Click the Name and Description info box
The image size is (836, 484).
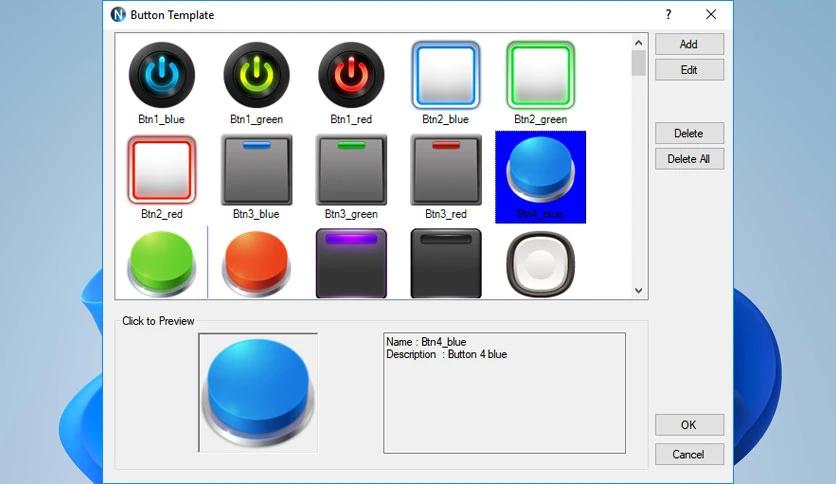pyautogui.click(x=504, y=393)
